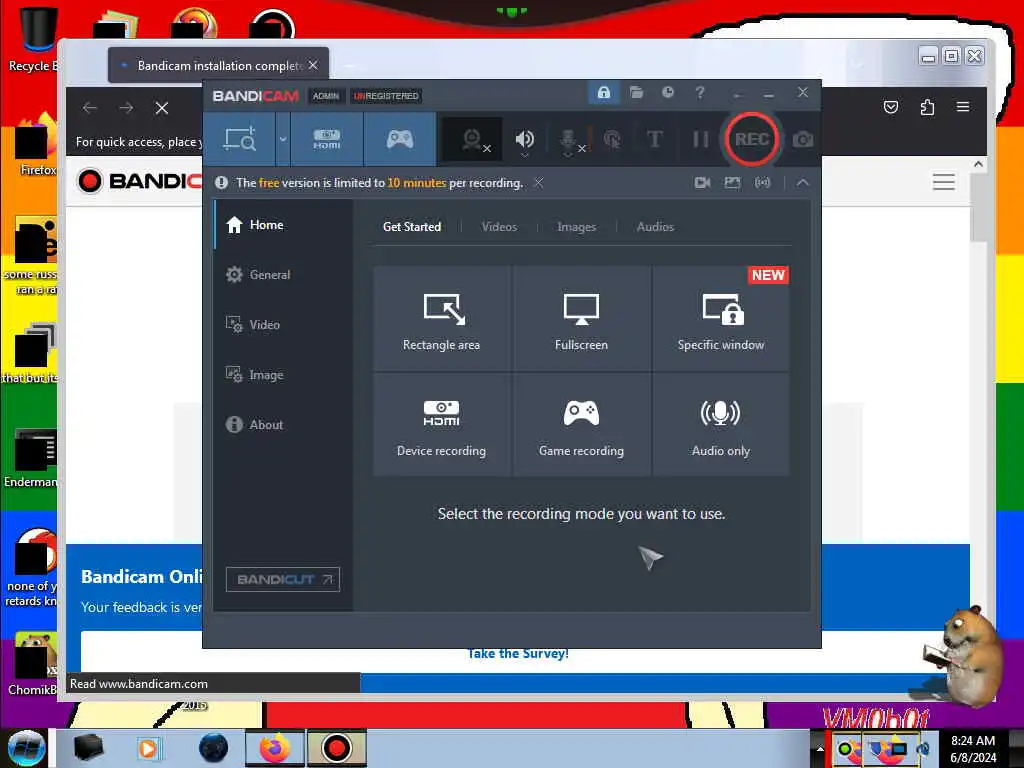Screen dimensions: 1024x768
Task: Toggle the microphone recording icon
Action: pyautogui.click(x=568, y=139)
